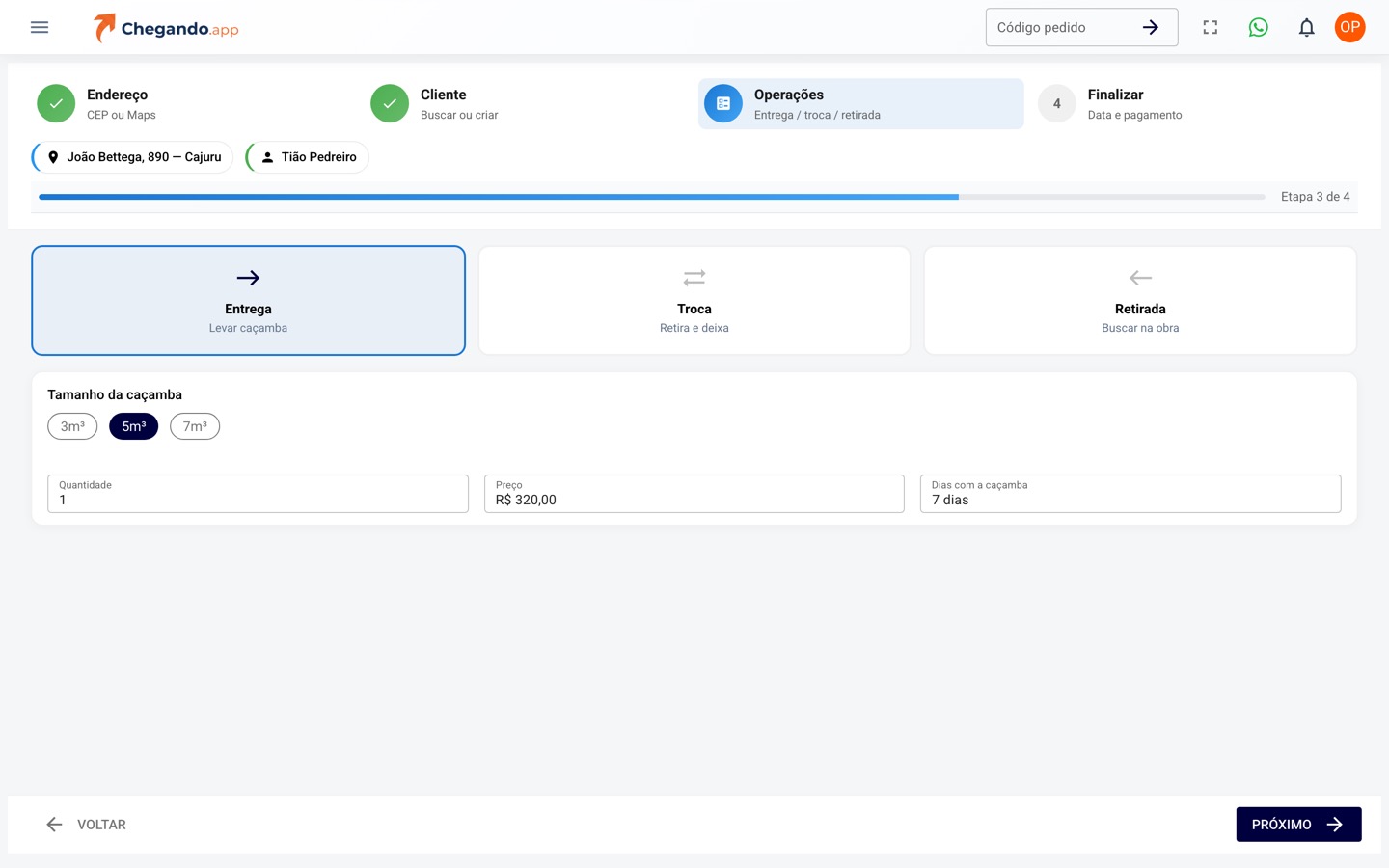This screenshot has width=1389, height=868.
Task: Click 'Levar caçamba' subtitle
Action: (248, 328)
